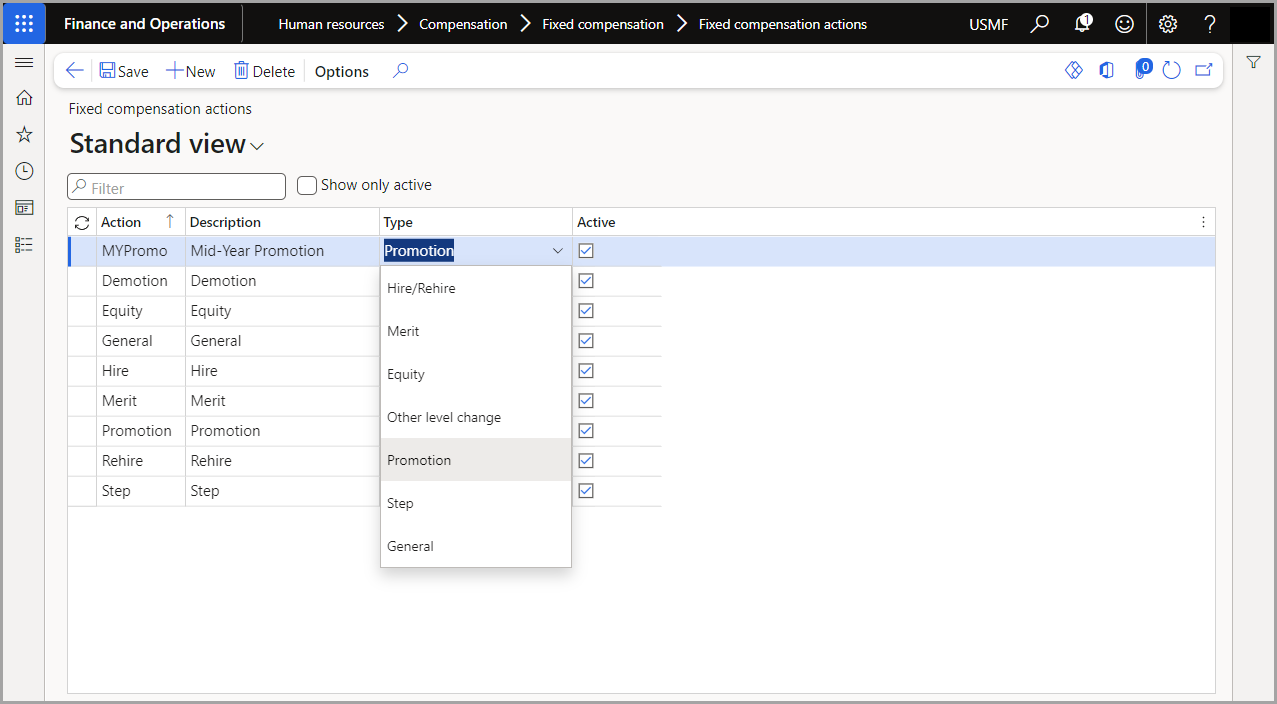Image resolution: width=1277 pixels, height=704 pixels.
Task: Toggle Show only active checkbox
Action: coord(307,185)
